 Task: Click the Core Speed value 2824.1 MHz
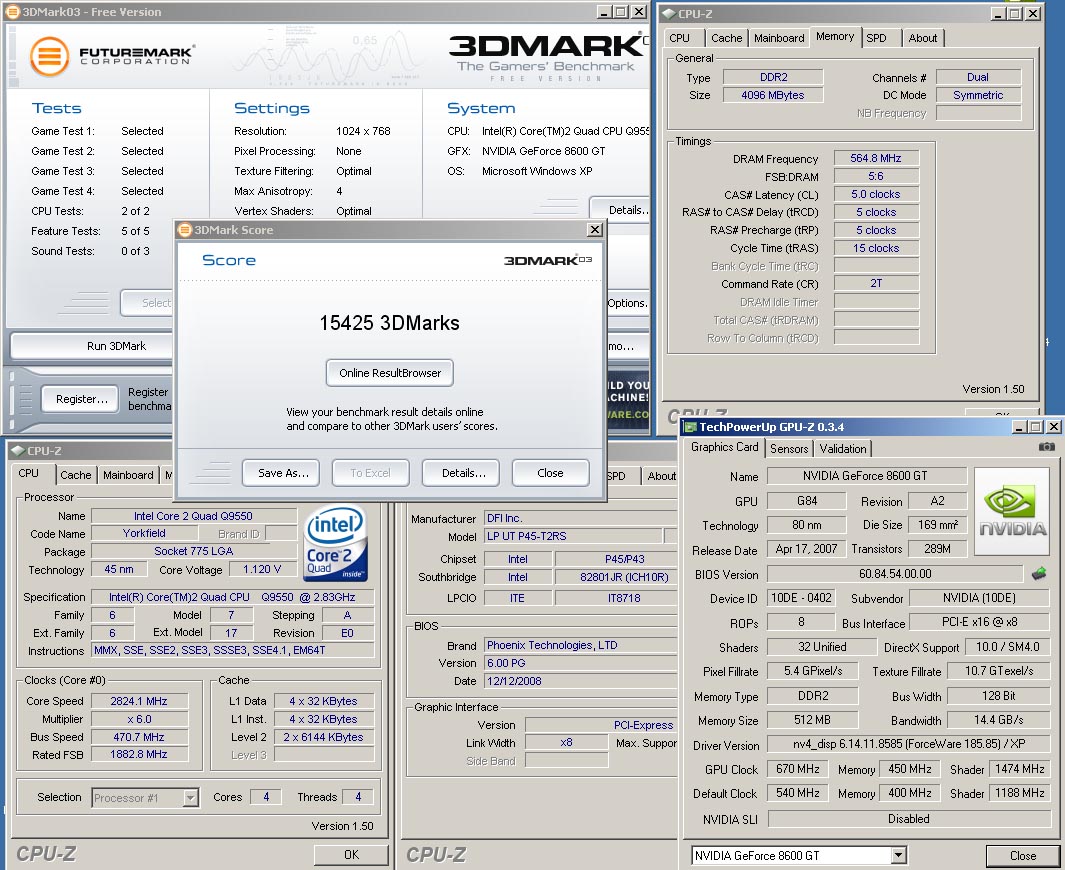(139, 701)
